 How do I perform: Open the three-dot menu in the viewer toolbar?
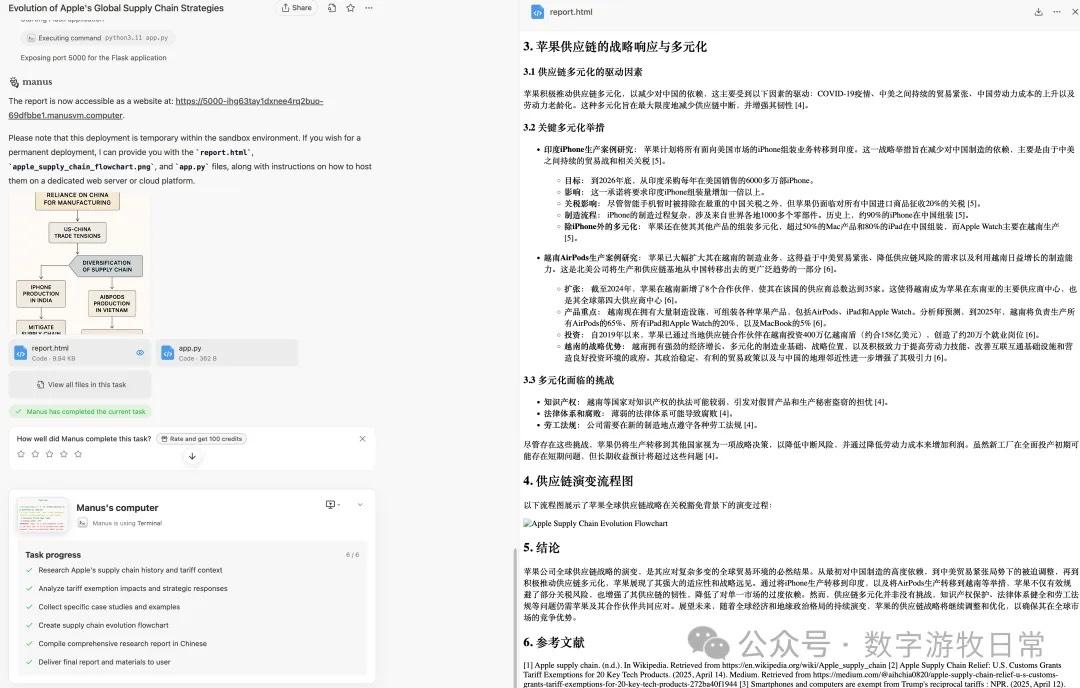pos(1057,12)
